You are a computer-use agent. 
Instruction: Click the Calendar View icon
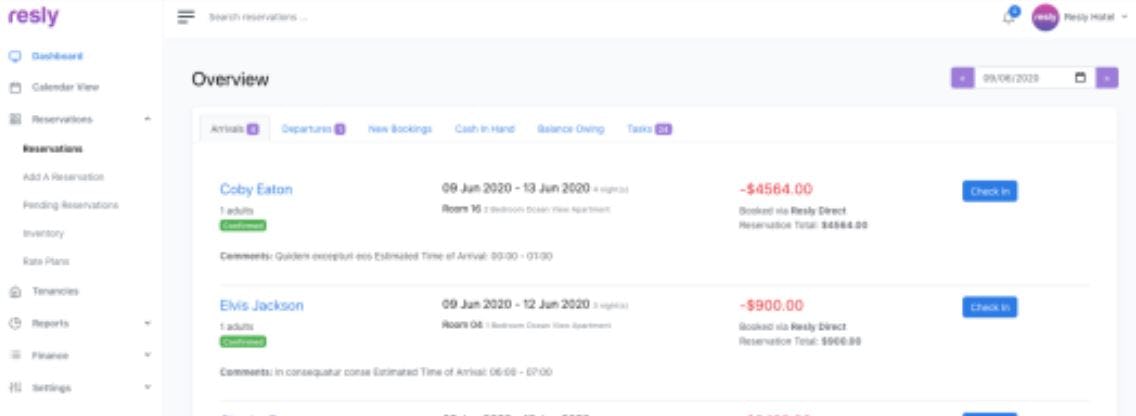tap(15, 87)
